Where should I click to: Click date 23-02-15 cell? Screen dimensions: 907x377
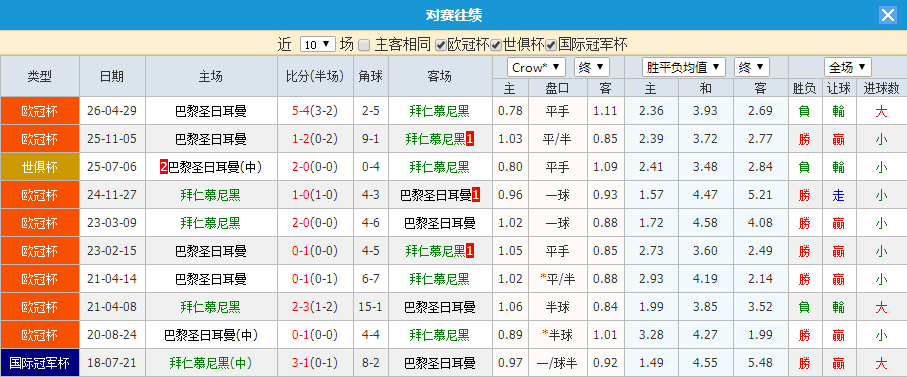point(112,252)
